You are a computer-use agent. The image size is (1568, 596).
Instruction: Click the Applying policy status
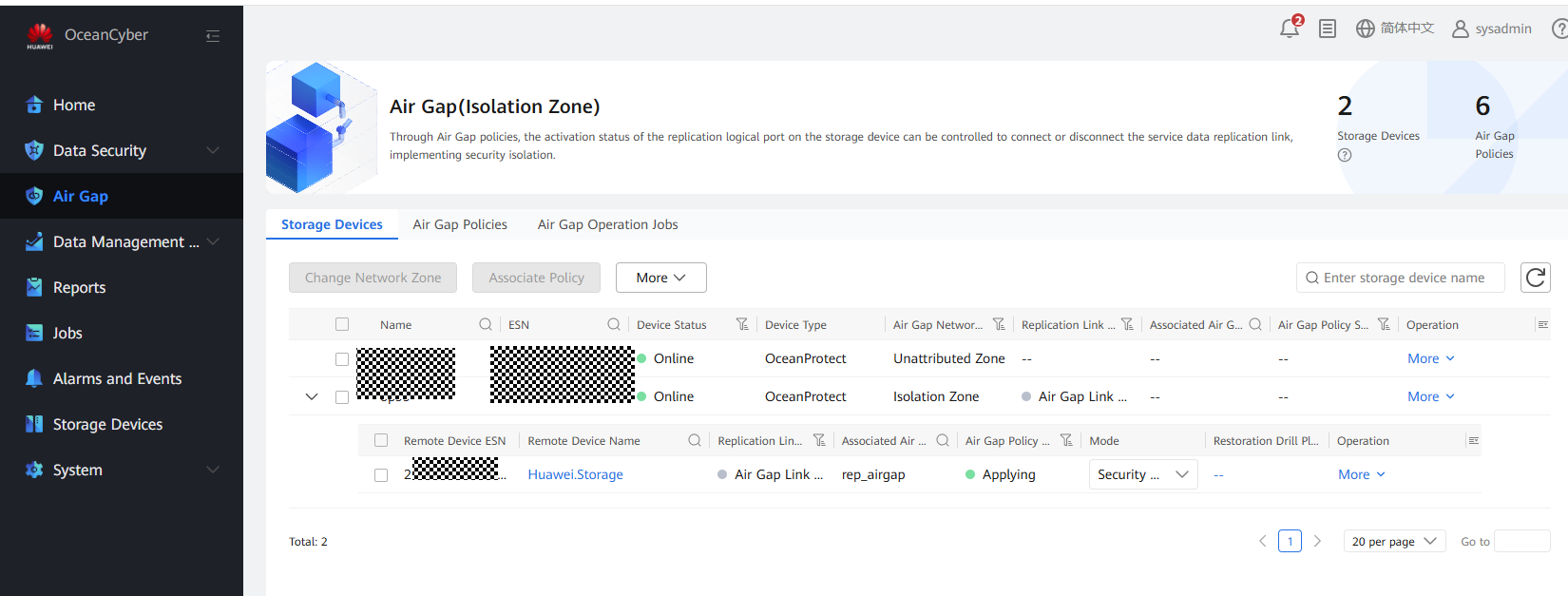click(1001, 474)
